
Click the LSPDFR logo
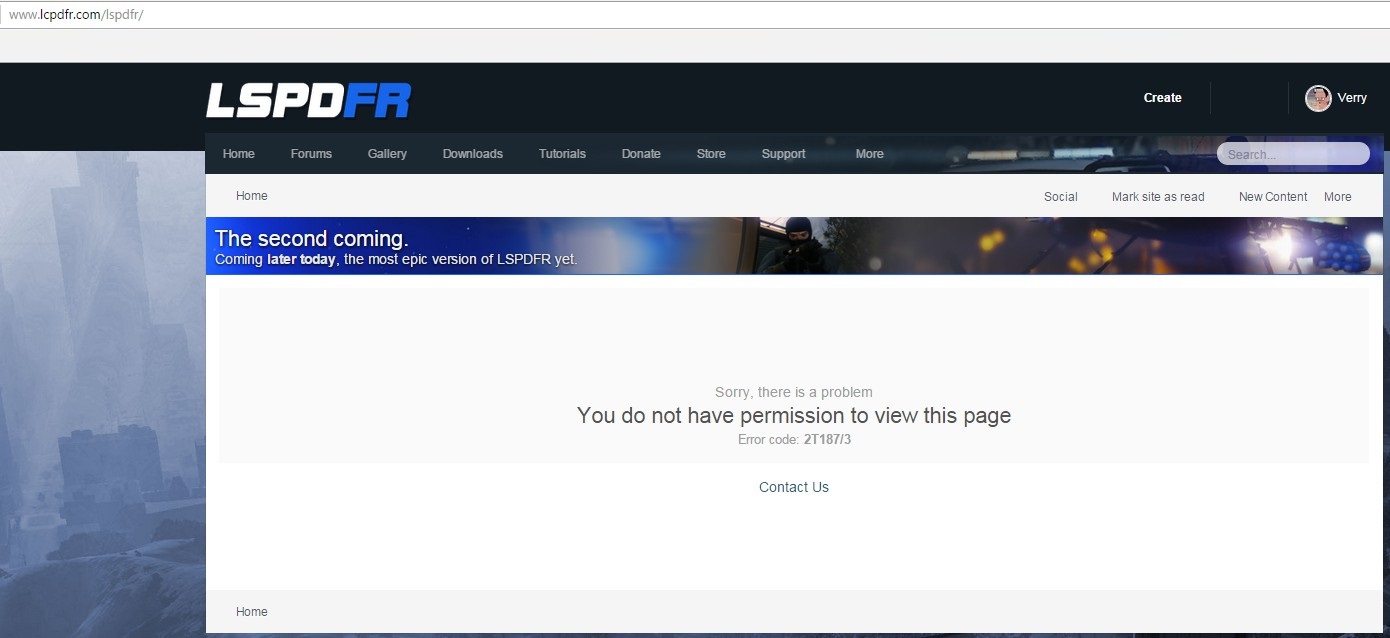click(x=309, y=100)
